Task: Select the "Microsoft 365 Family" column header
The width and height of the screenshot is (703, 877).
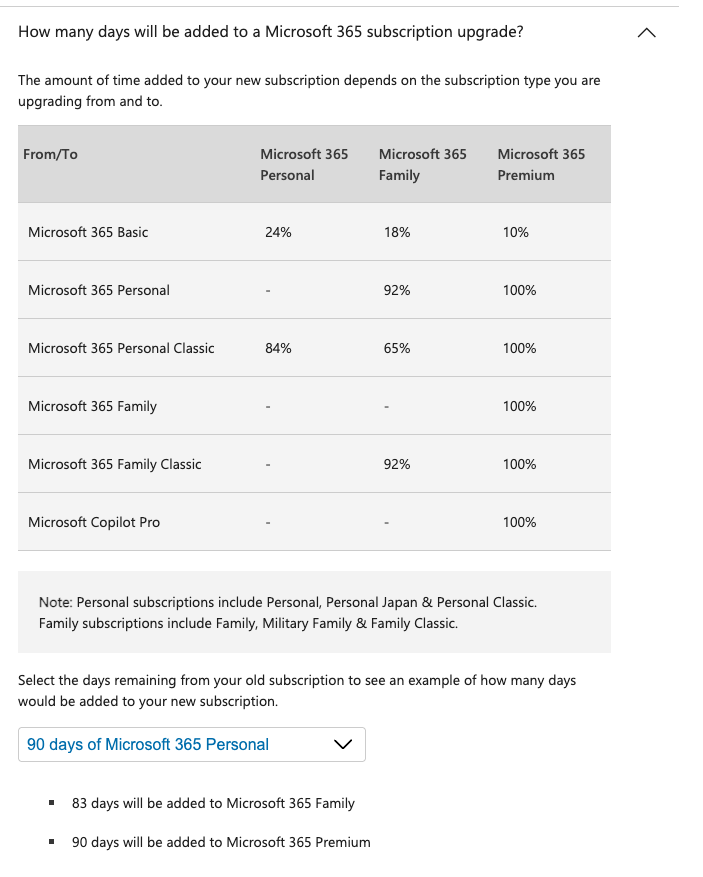Action: (422, 164)
